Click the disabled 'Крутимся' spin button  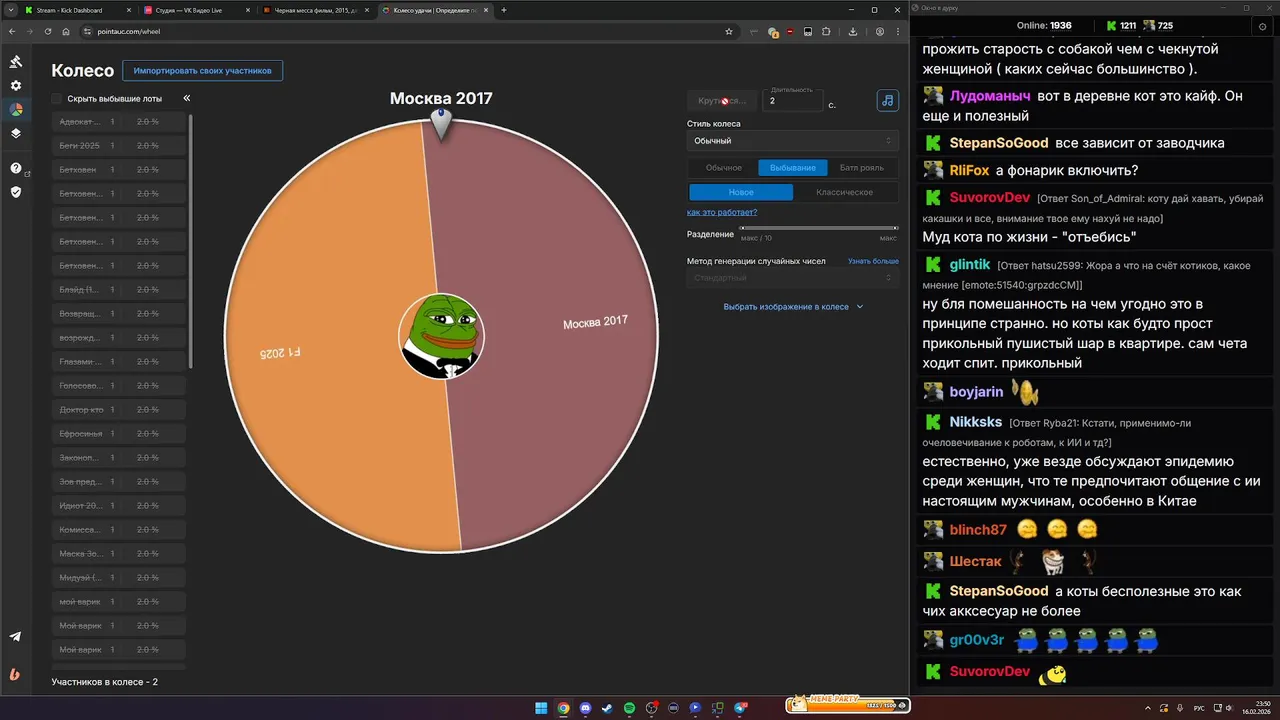pyautogui.click(x=722, y=101)
